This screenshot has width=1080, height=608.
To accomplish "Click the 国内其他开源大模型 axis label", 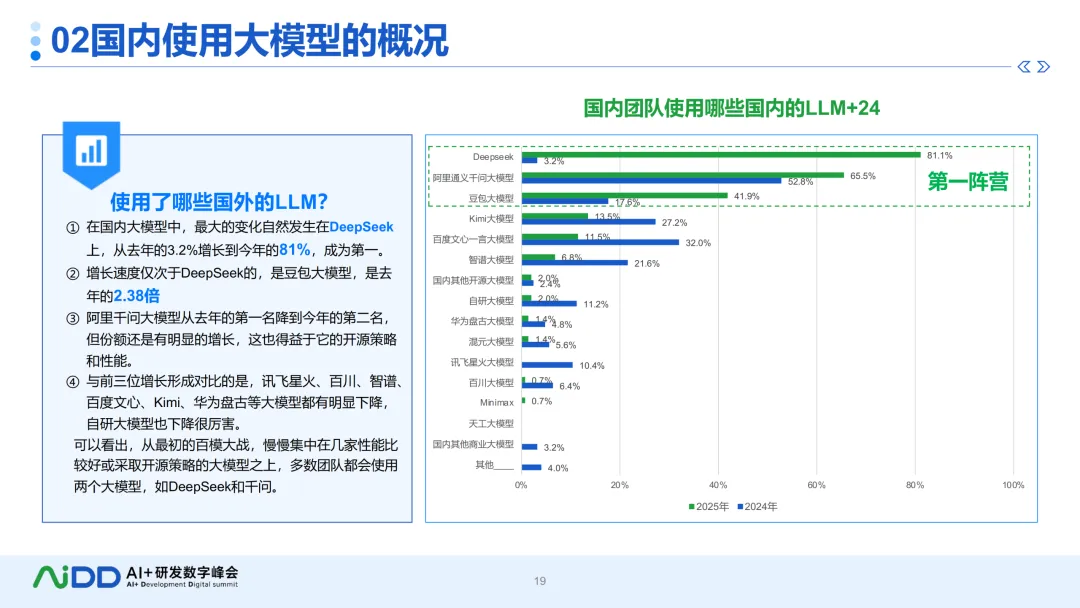I will pyautogui.click(x=473, y=280).
